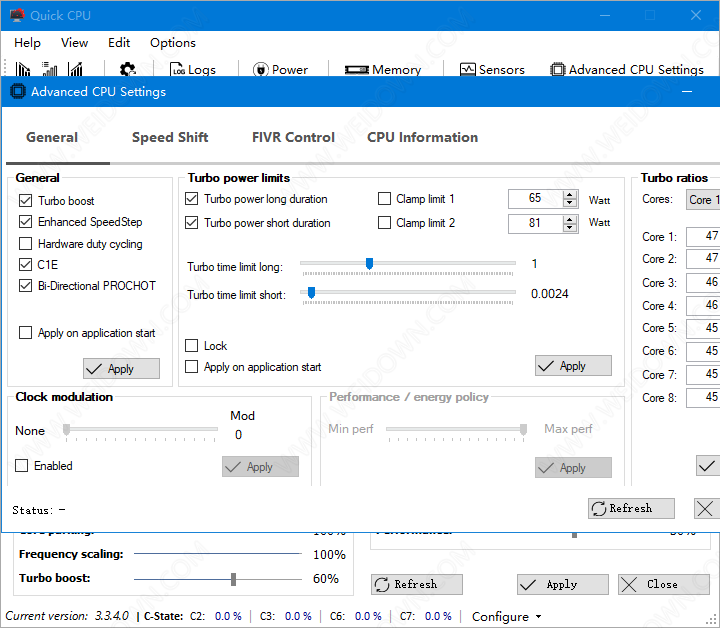Open the Options menu
This screenshot has height=628, width=720.
point(173,43)
